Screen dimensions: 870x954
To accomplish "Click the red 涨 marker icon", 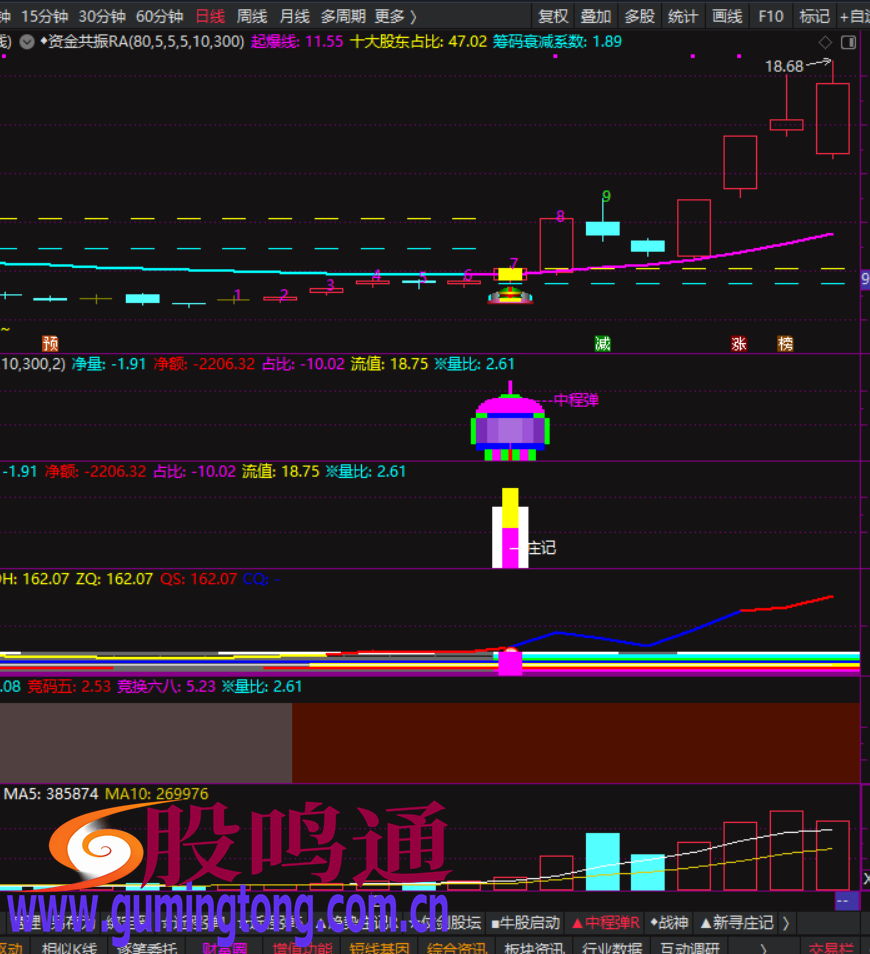I will point(739,343).
